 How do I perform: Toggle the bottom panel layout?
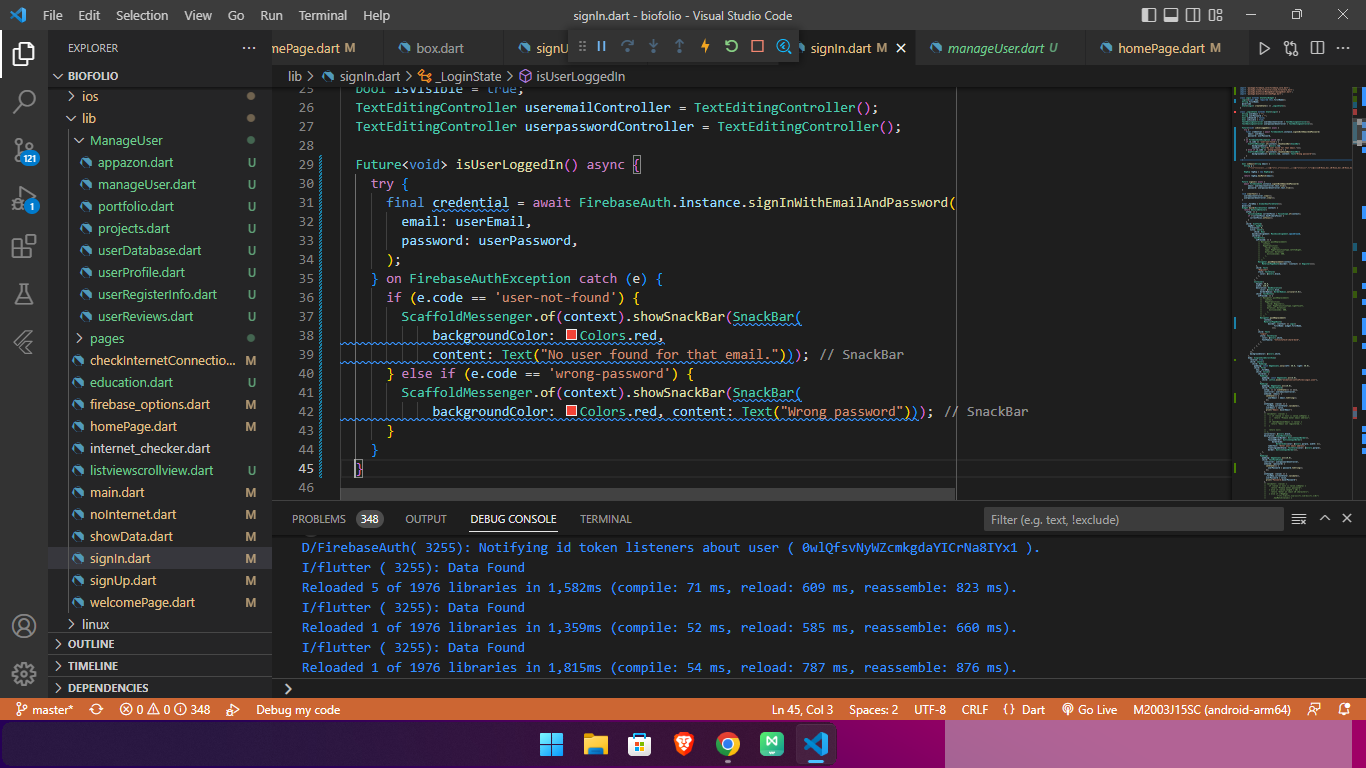click(1169, 15)
